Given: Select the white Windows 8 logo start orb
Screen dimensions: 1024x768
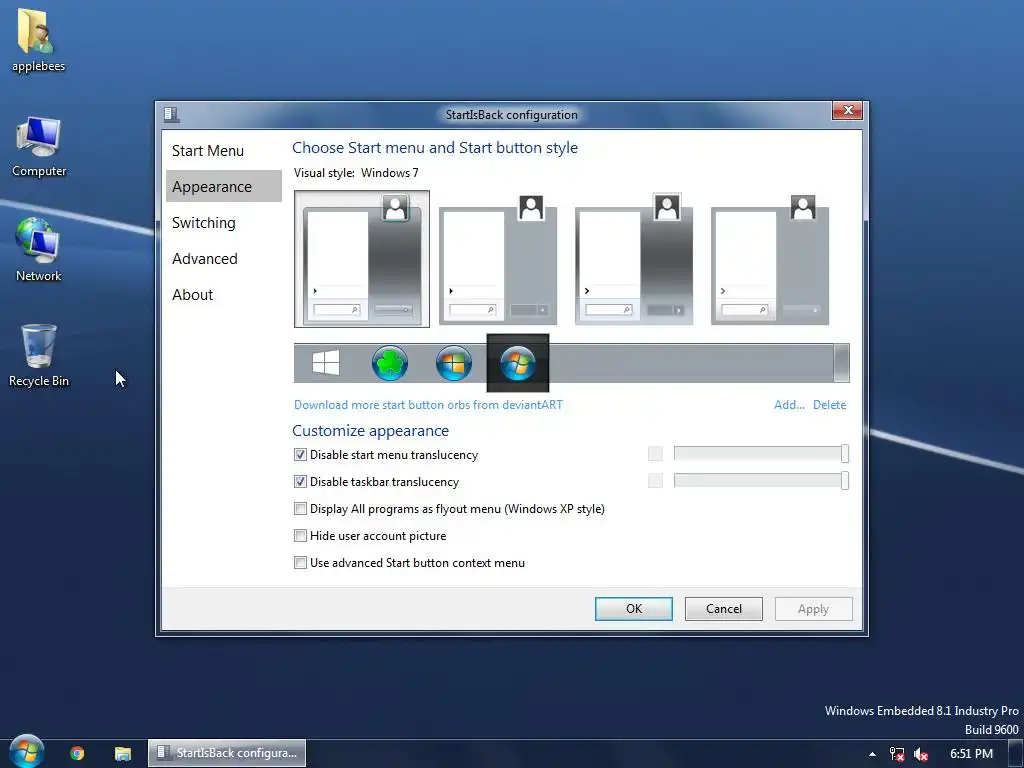Looking at the screenshot, I should tap(326, 362).
